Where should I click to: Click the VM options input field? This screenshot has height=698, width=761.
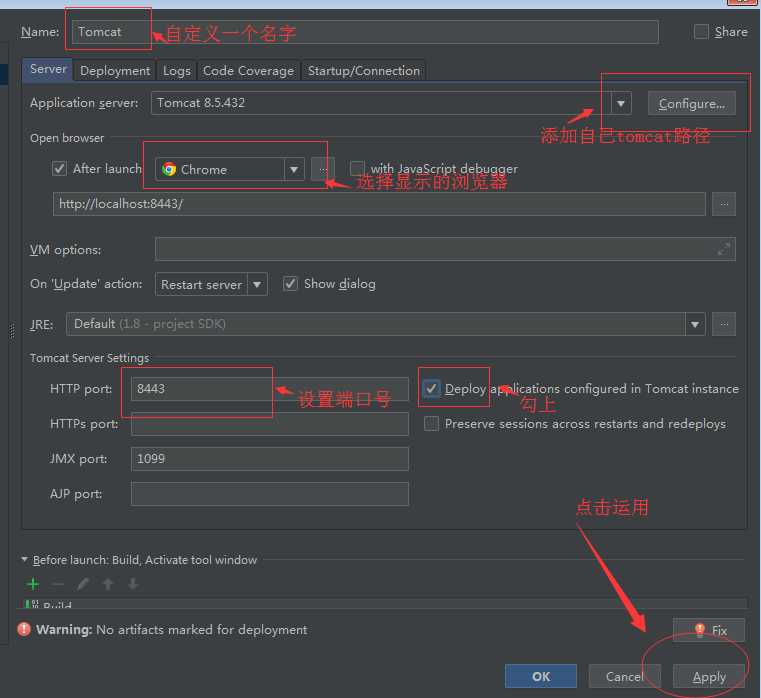(445, 249)
